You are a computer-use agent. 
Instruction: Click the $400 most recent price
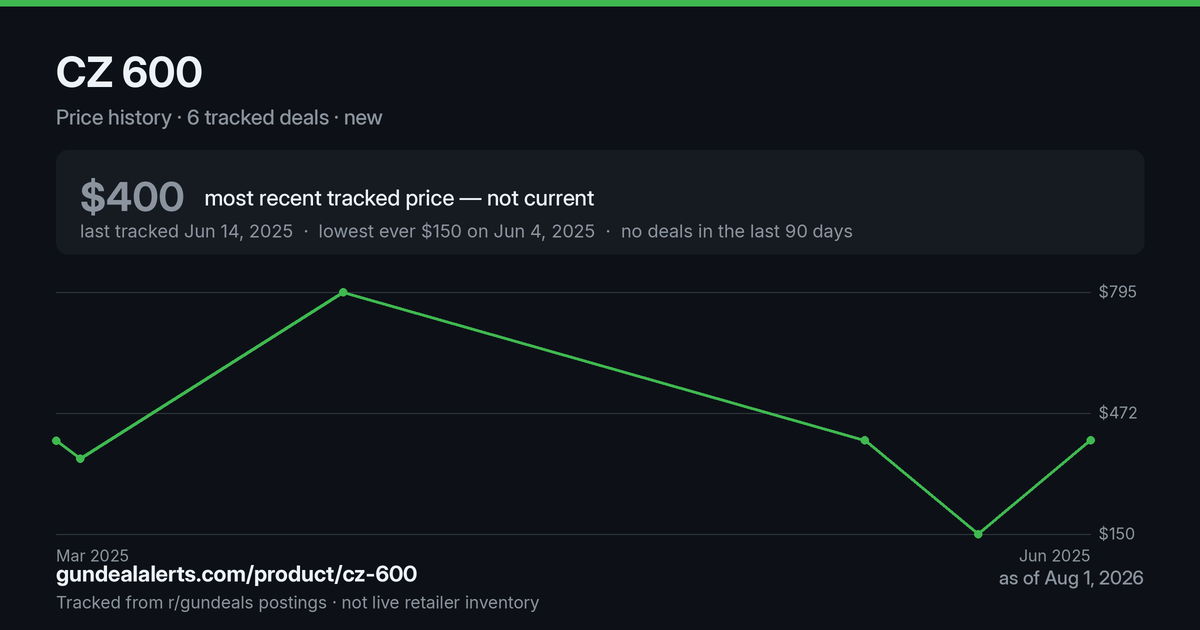pos(132,197)
